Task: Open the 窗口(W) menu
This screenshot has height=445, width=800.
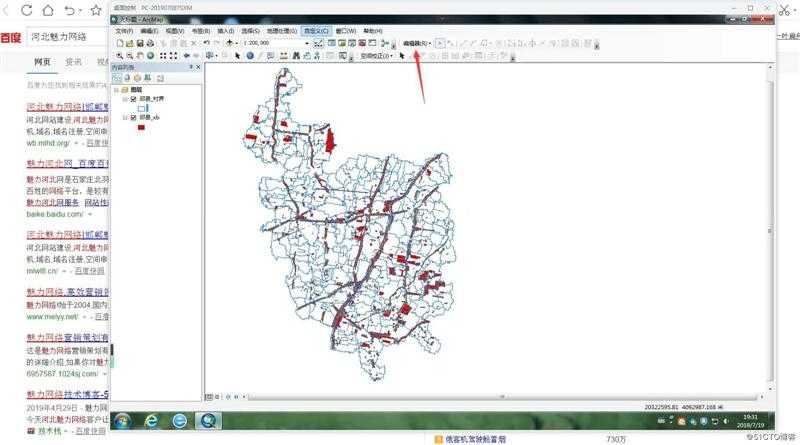Action: (x=345, y=31)
